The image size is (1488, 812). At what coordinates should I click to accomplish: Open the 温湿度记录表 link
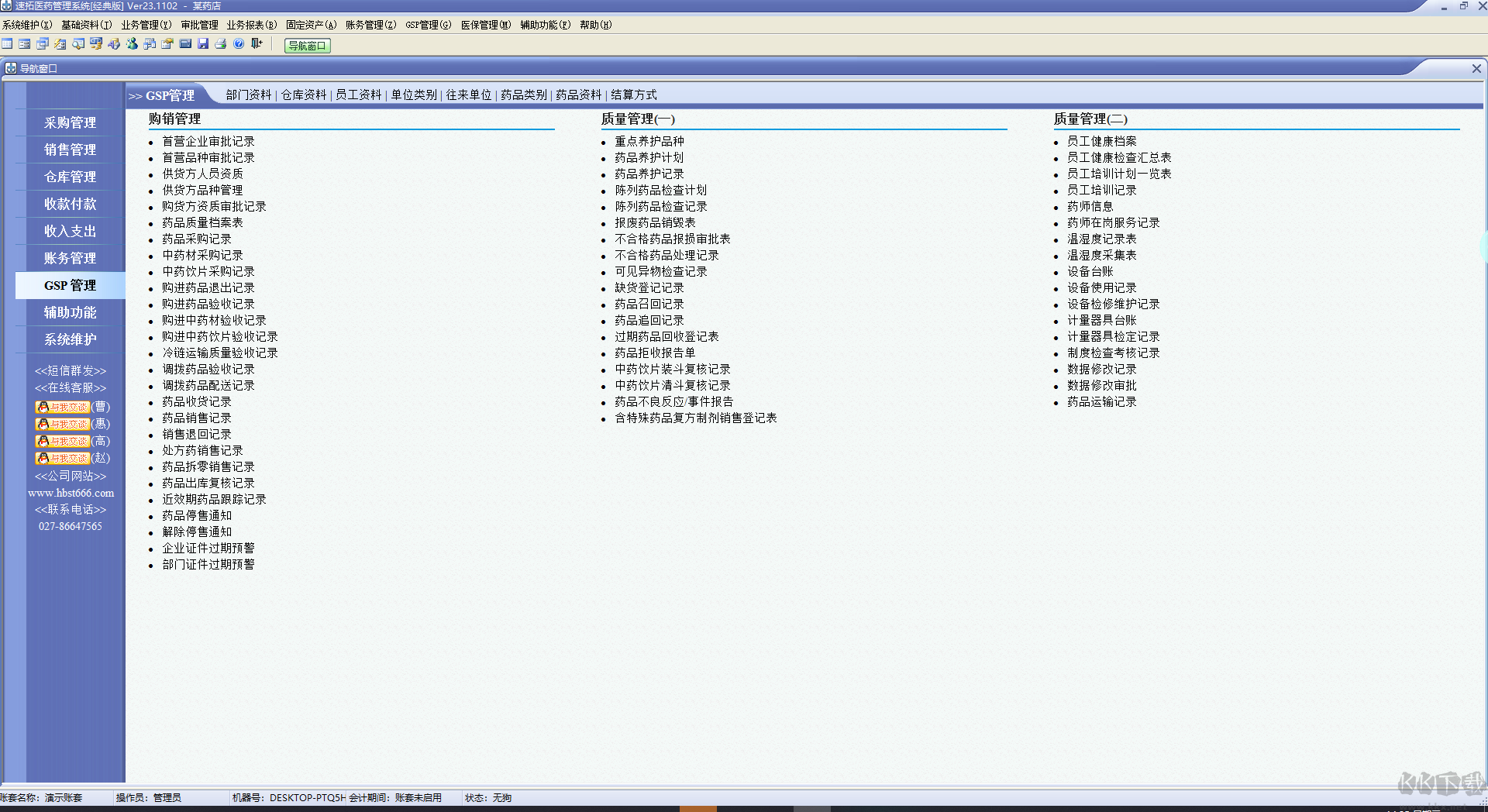[x=1101, y=239]
